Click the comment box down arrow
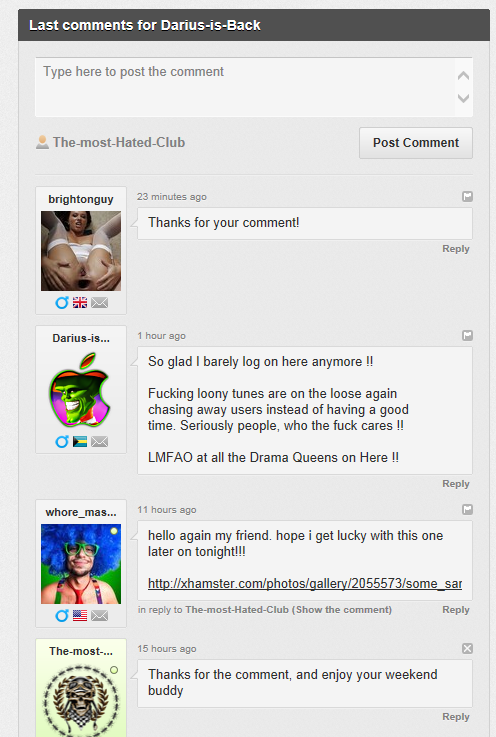 point(464,98)
